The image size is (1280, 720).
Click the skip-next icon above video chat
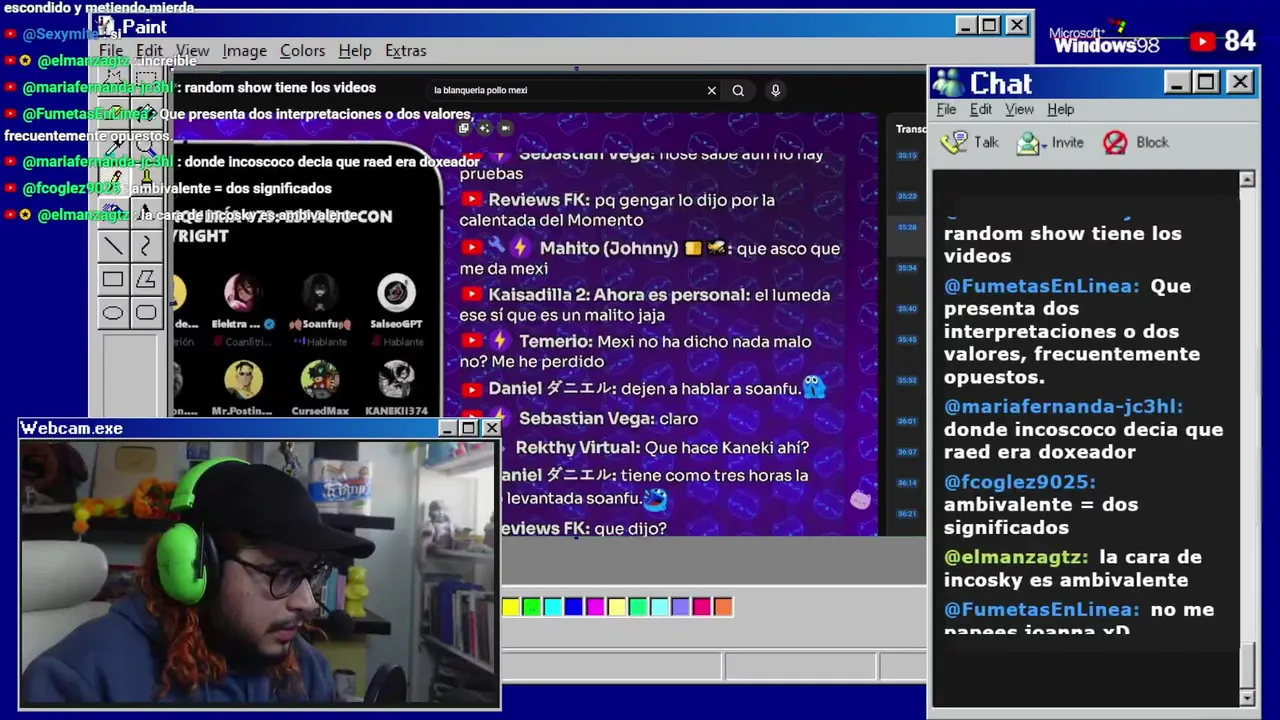click(x=505, y=128)
